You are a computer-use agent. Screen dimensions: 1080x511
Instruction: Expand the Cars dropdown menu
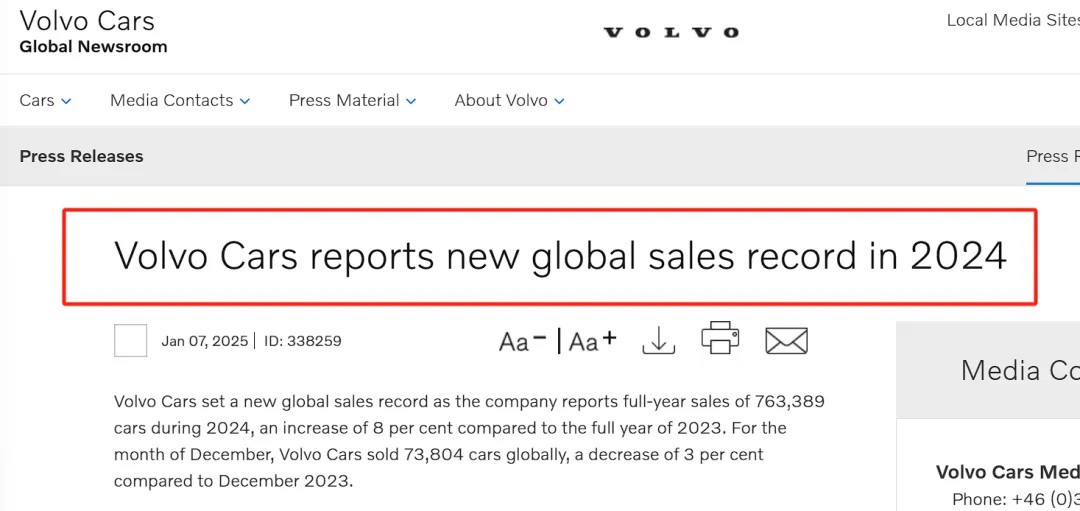[45, 101]
